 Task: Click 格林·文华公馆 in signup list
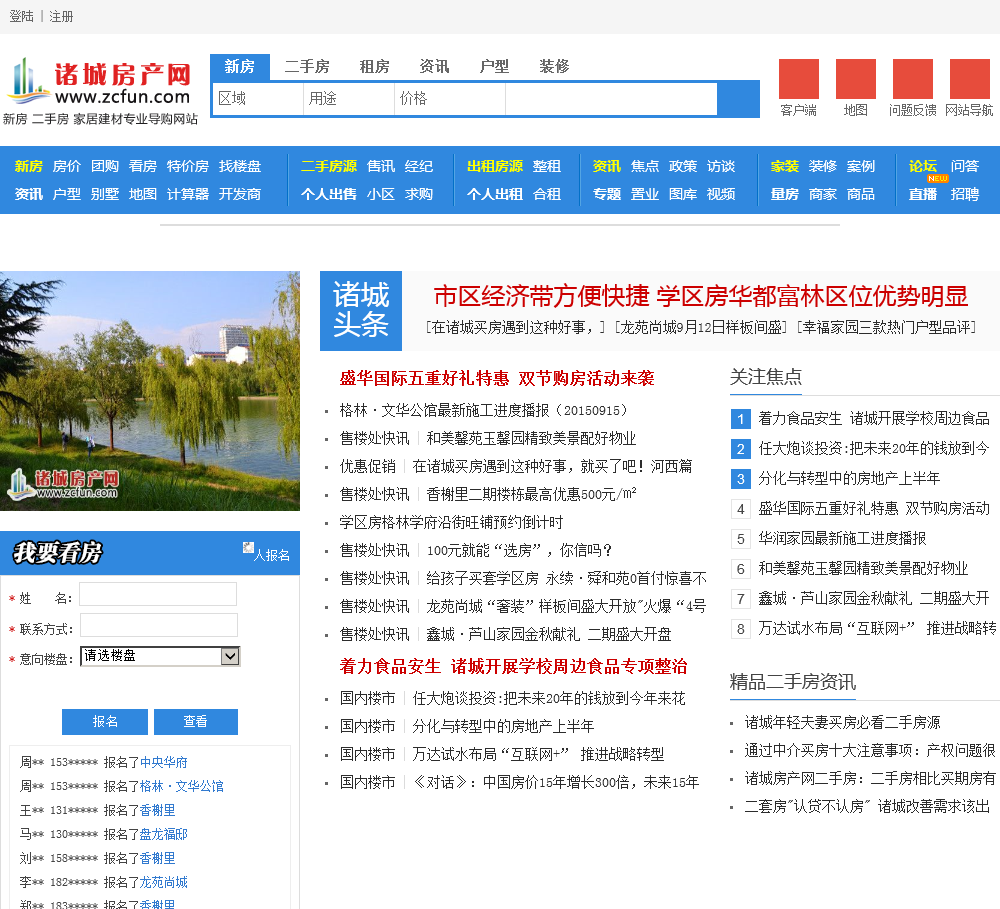coord(182,787)
